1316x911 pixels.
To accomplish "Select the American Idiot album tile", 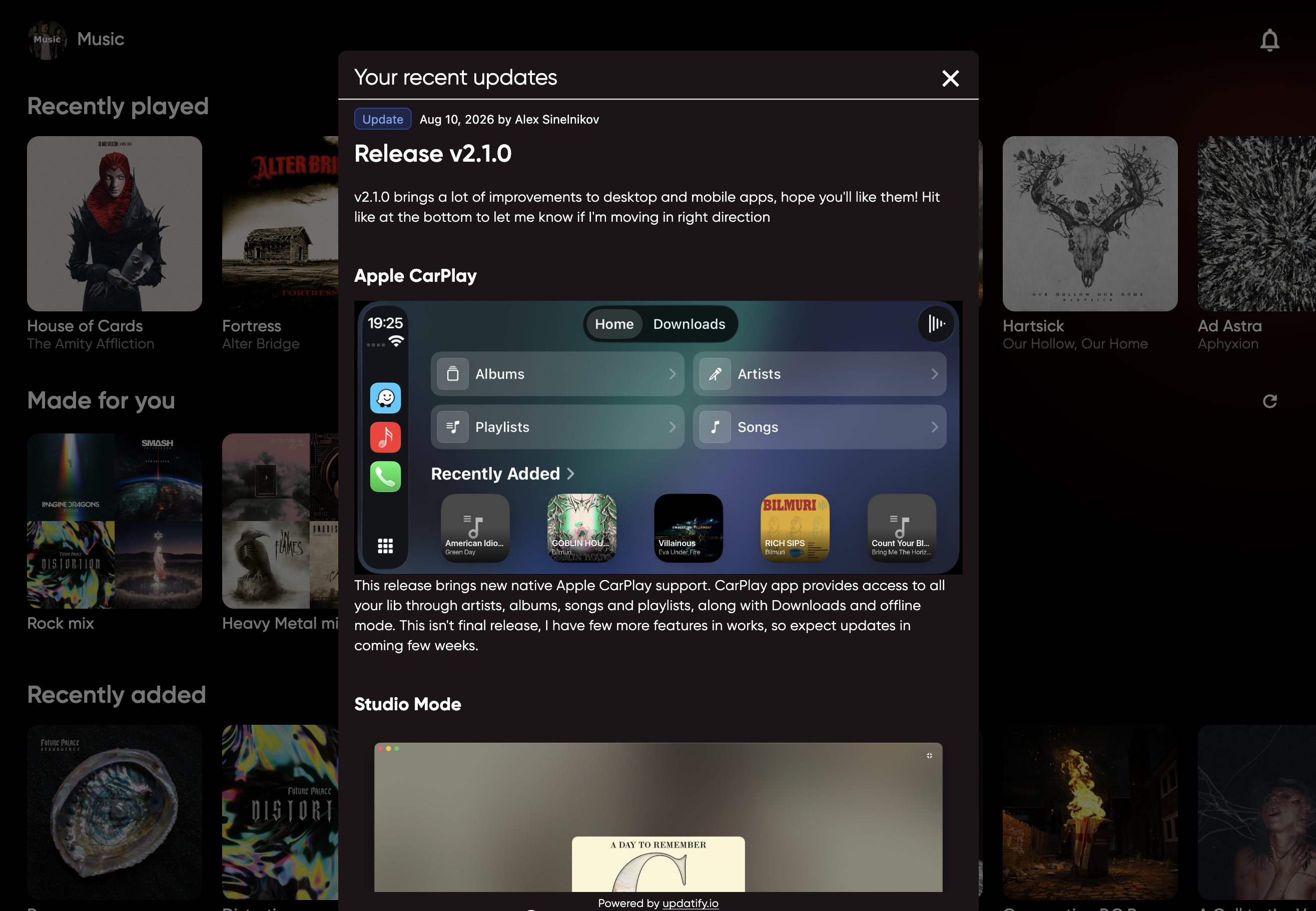I will tap(475, 528).
